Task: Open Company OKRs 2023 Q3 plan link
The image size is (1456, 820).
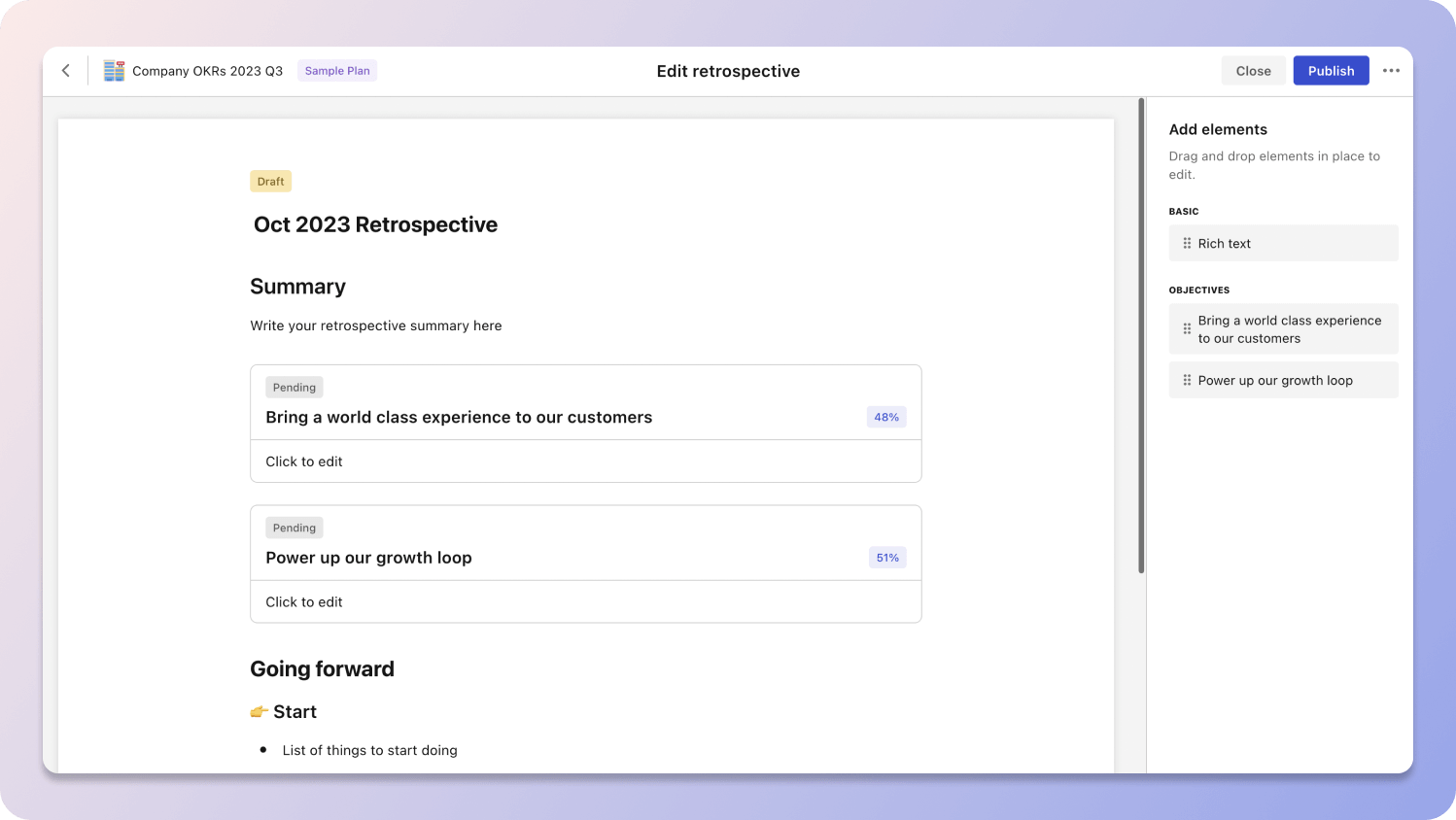Action: (x=207, y=71)
